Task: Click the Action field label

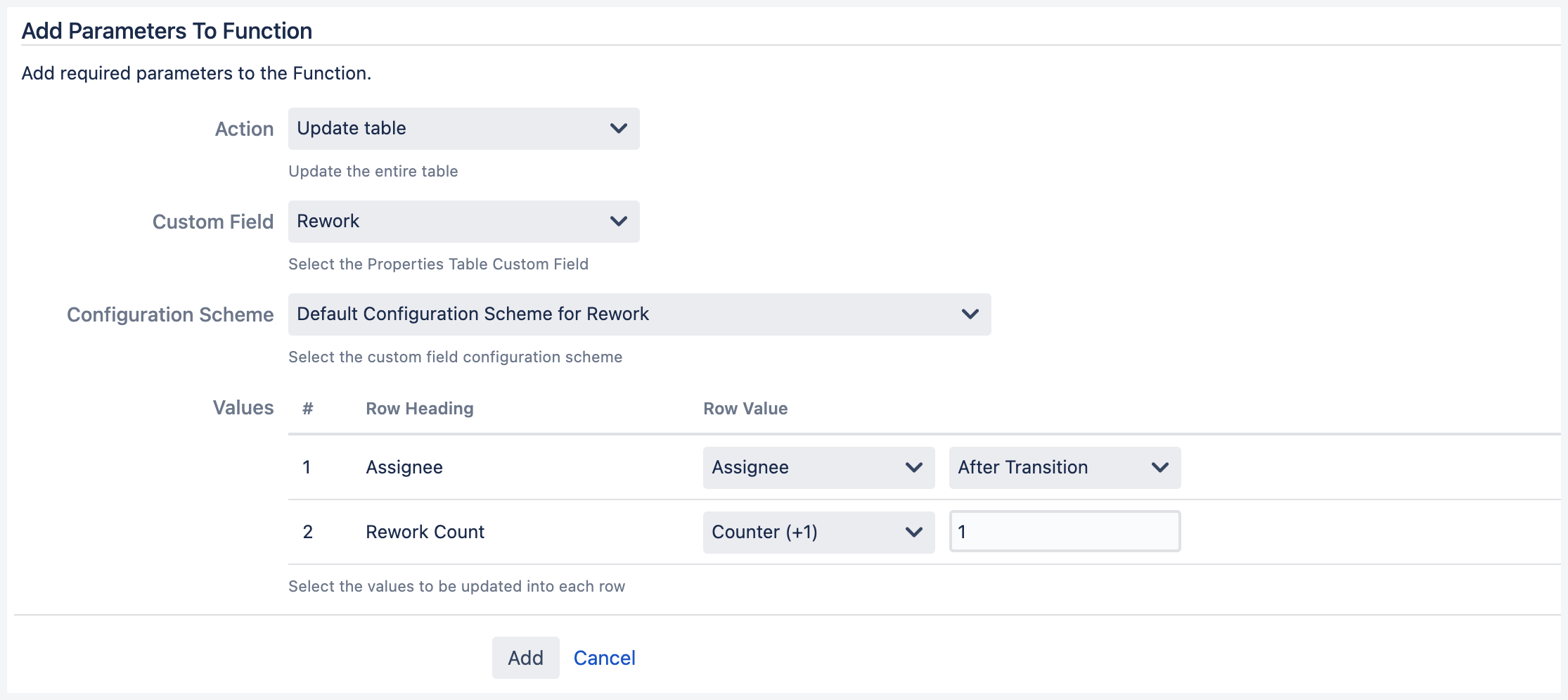Action: coord(244,129)
